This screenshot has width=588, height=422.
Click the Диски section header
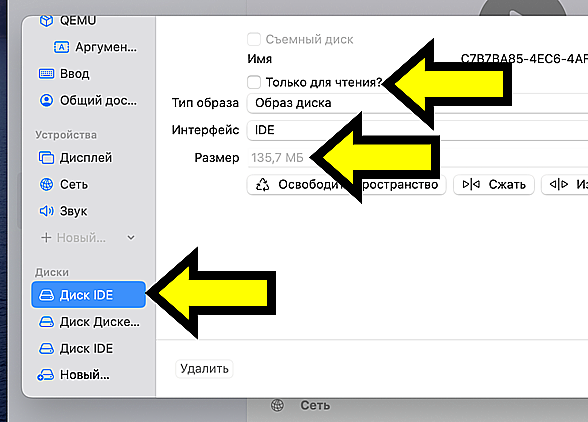(52, 272)
